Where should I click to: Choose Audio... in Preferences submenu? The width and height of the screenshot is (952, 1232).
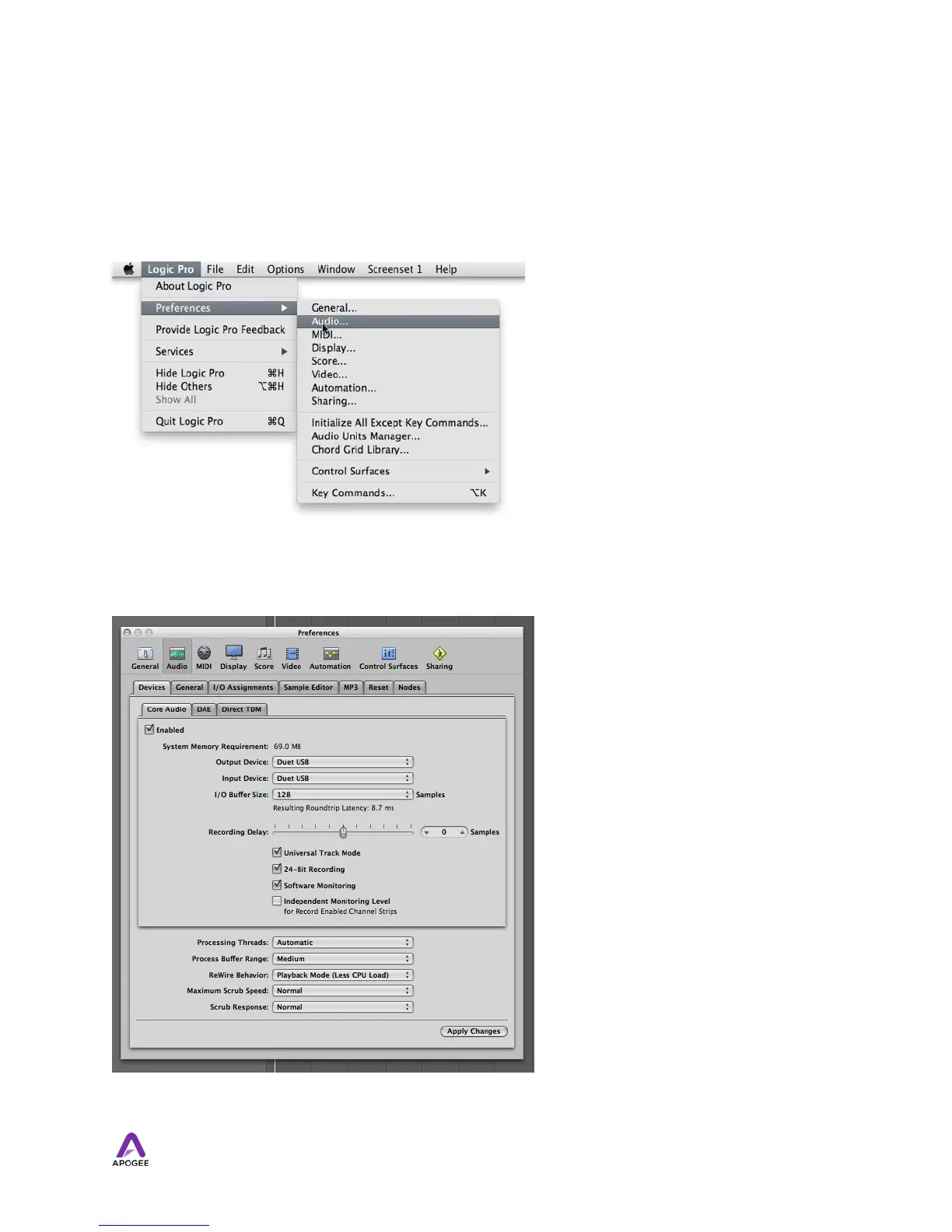[398, 321]
